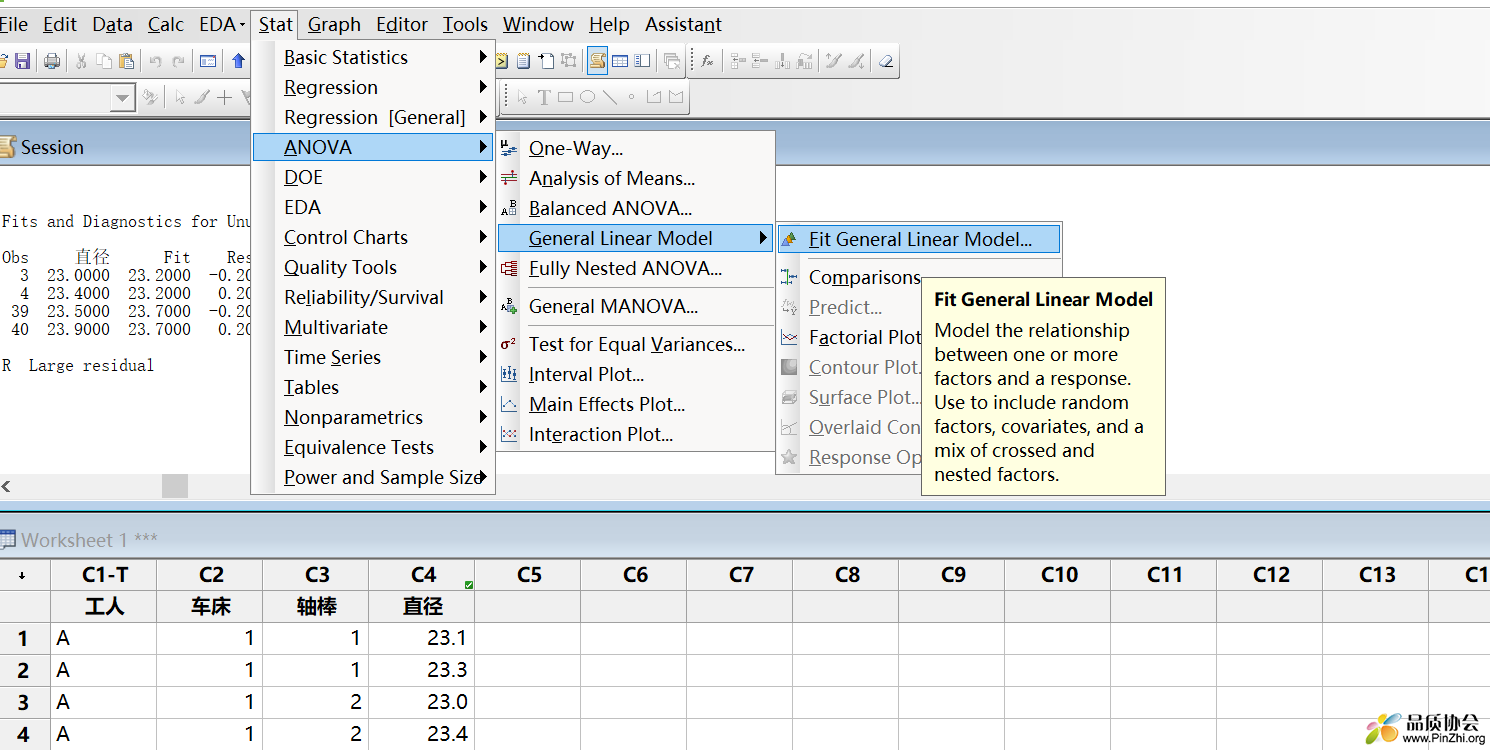Viewport: 1490px width, 750px height.
Task: Click the Undo arrow icon
Action: click(x=156, y=61)
